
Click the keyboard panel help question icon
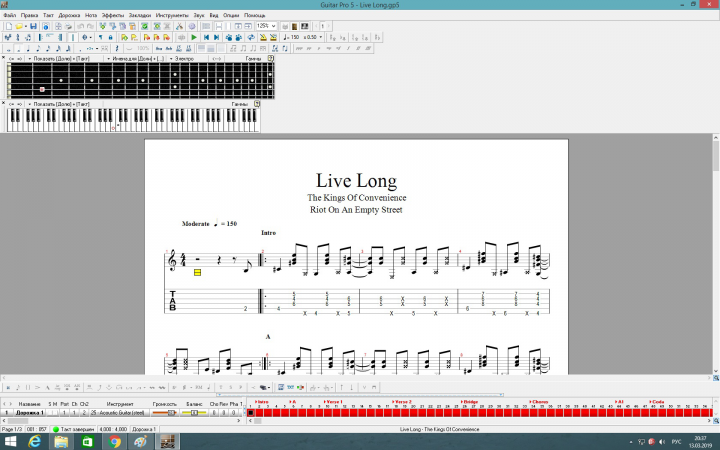click(257, 104)
